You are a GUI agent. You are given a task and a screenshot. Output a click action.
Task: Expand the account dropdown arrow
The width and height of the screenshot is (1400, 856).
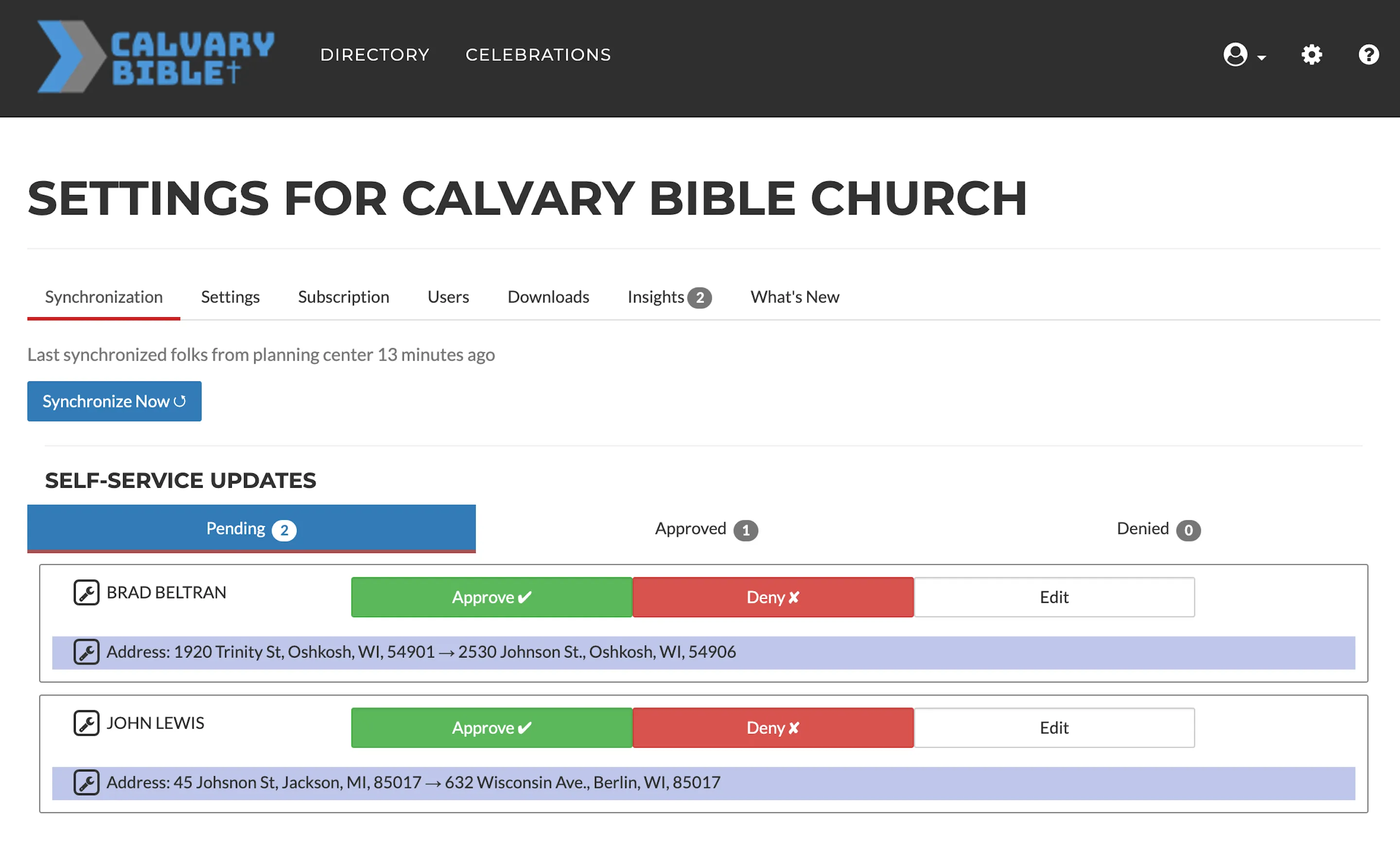(1261, 58)
